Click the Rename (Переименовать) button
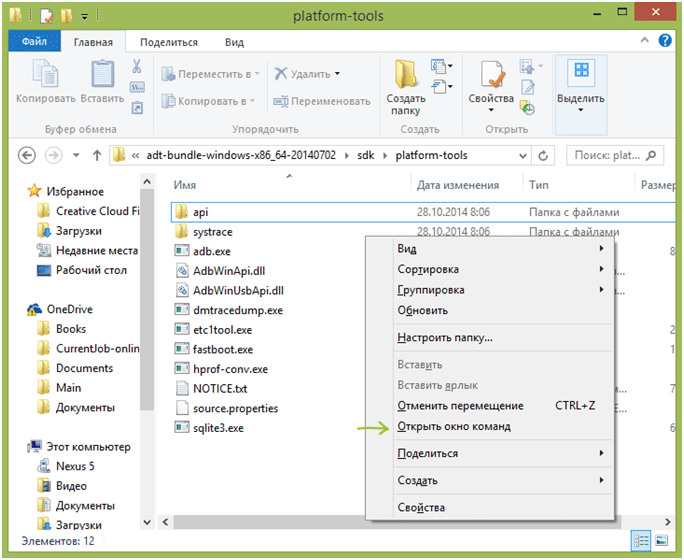This screenshot has height=560, width=684. 320,101
